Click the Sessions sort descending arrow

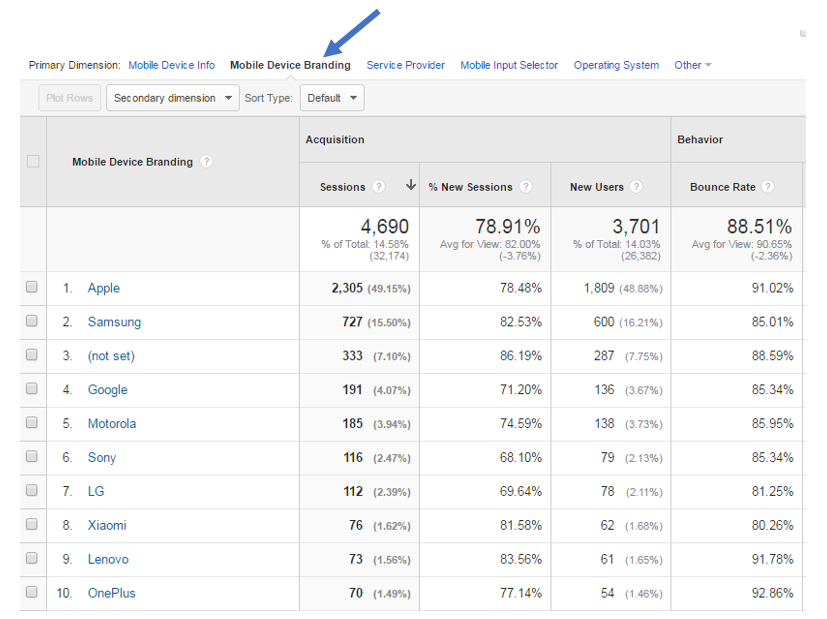pyautogui.click(x=411, y=185)
